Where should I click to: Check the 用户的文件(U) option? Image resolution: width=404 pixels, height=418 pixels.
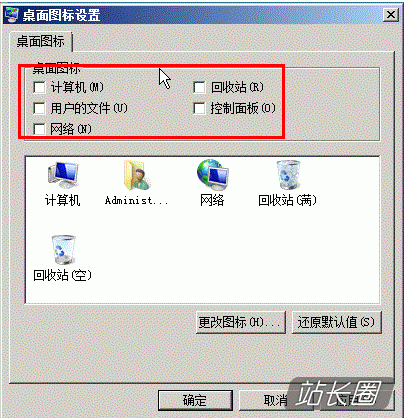(x=39, y=108)
